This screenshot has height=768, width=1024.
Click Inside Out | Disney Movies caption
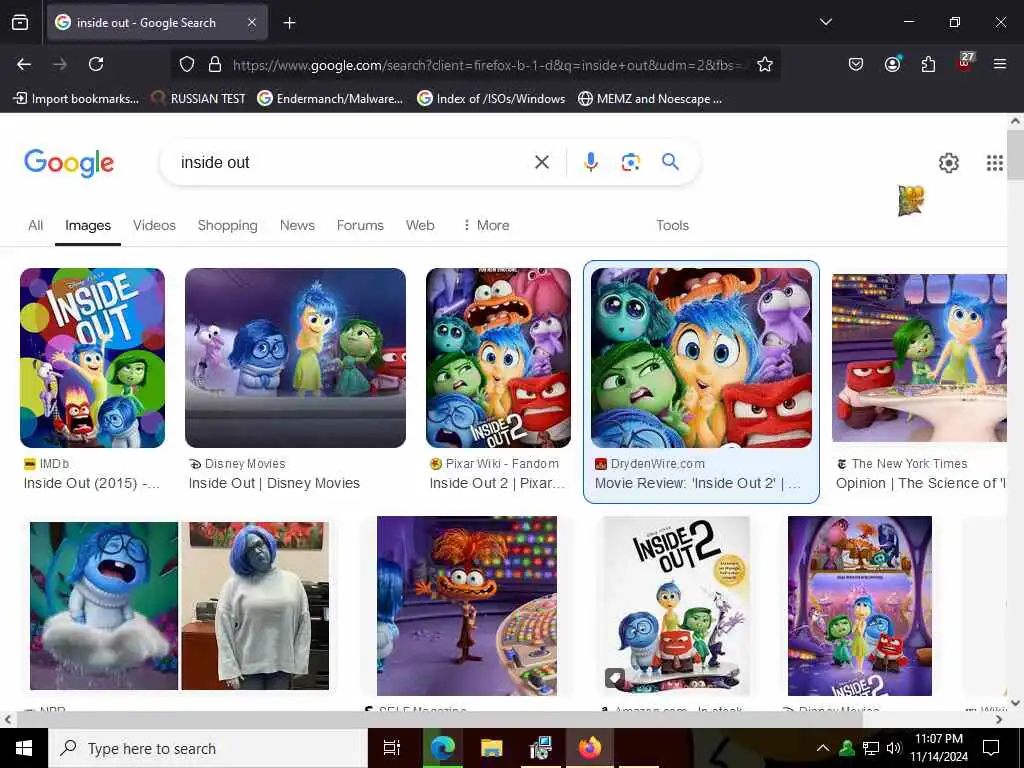[274, 483]
